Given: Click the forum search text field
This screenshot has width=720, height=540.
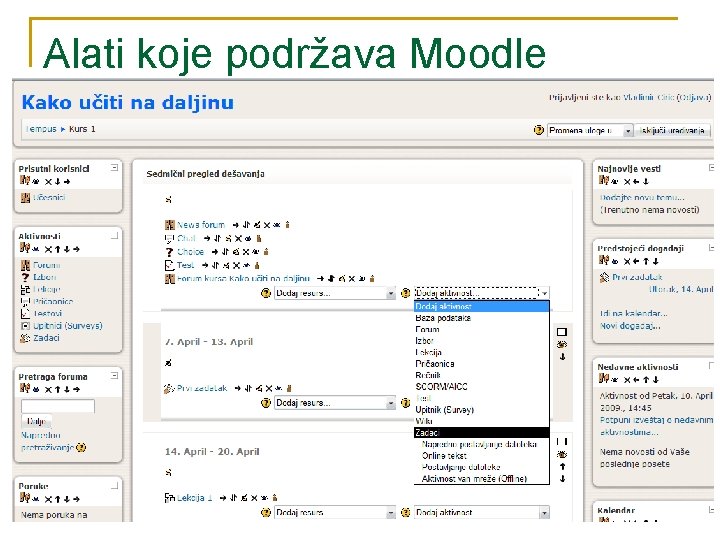Looking at the screenshot, I should click(58, 406).
